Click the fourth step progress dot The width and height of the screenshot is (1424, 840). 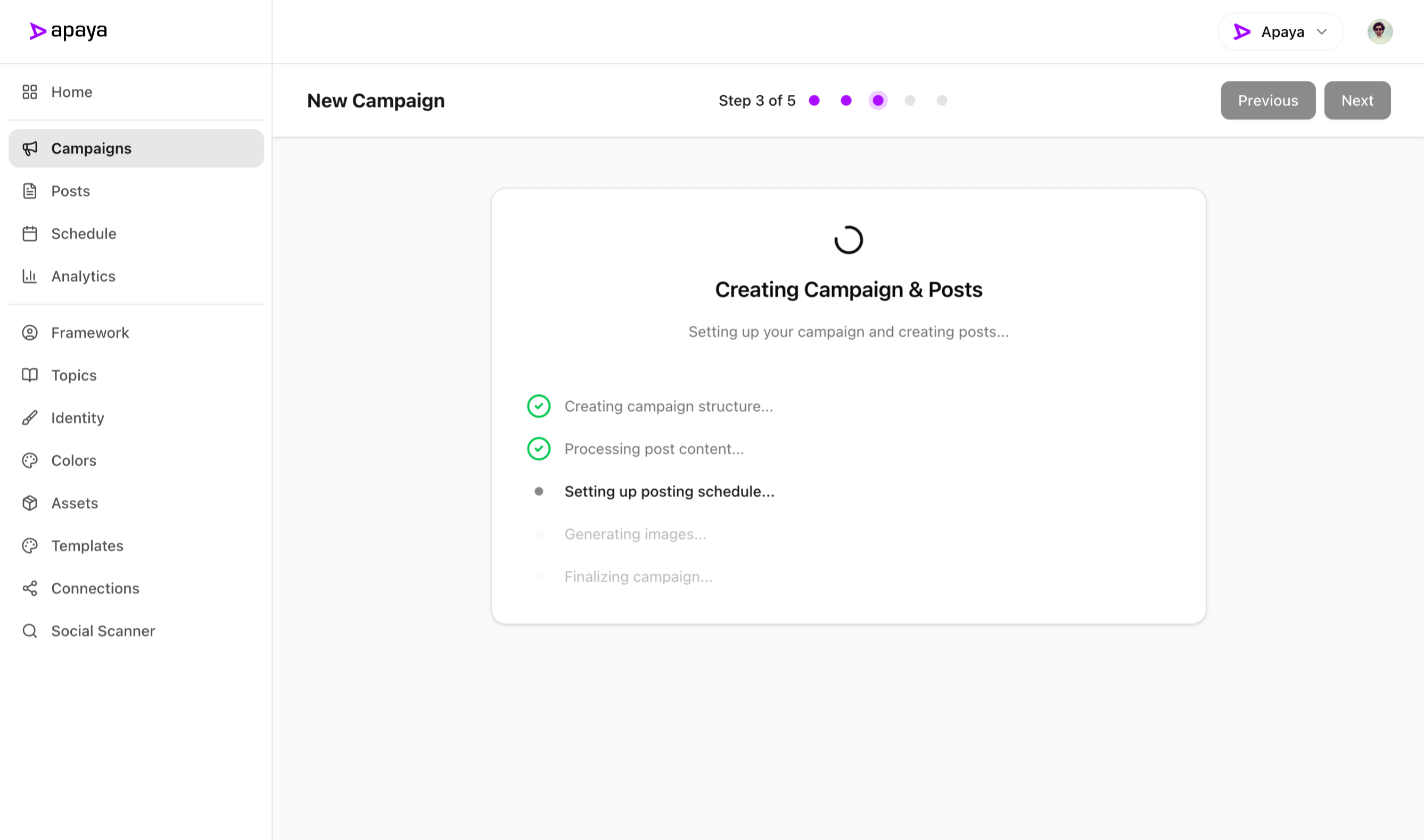click(910, 101)
